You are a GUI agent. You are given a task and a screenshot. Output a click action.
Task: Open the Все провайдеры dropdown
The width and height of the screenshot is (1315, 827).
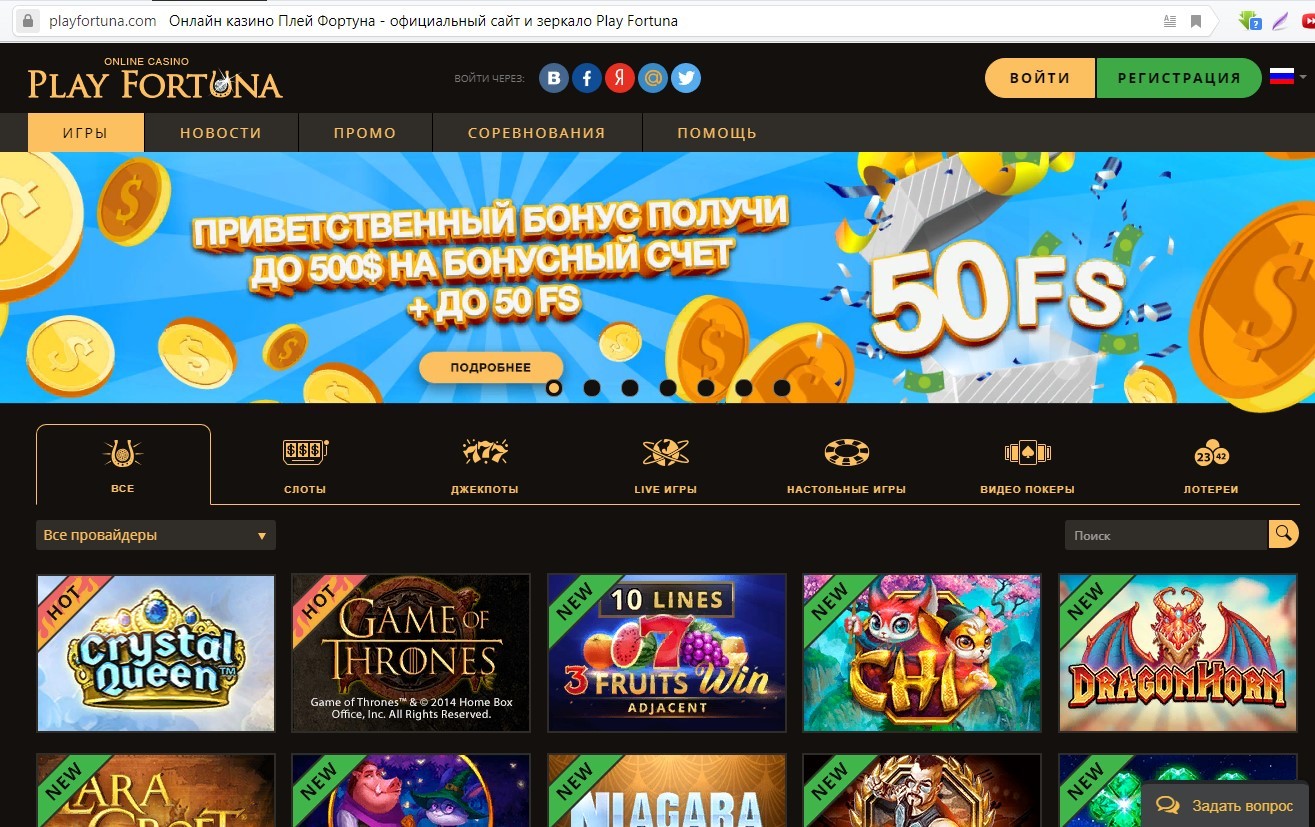coord(156,535)
